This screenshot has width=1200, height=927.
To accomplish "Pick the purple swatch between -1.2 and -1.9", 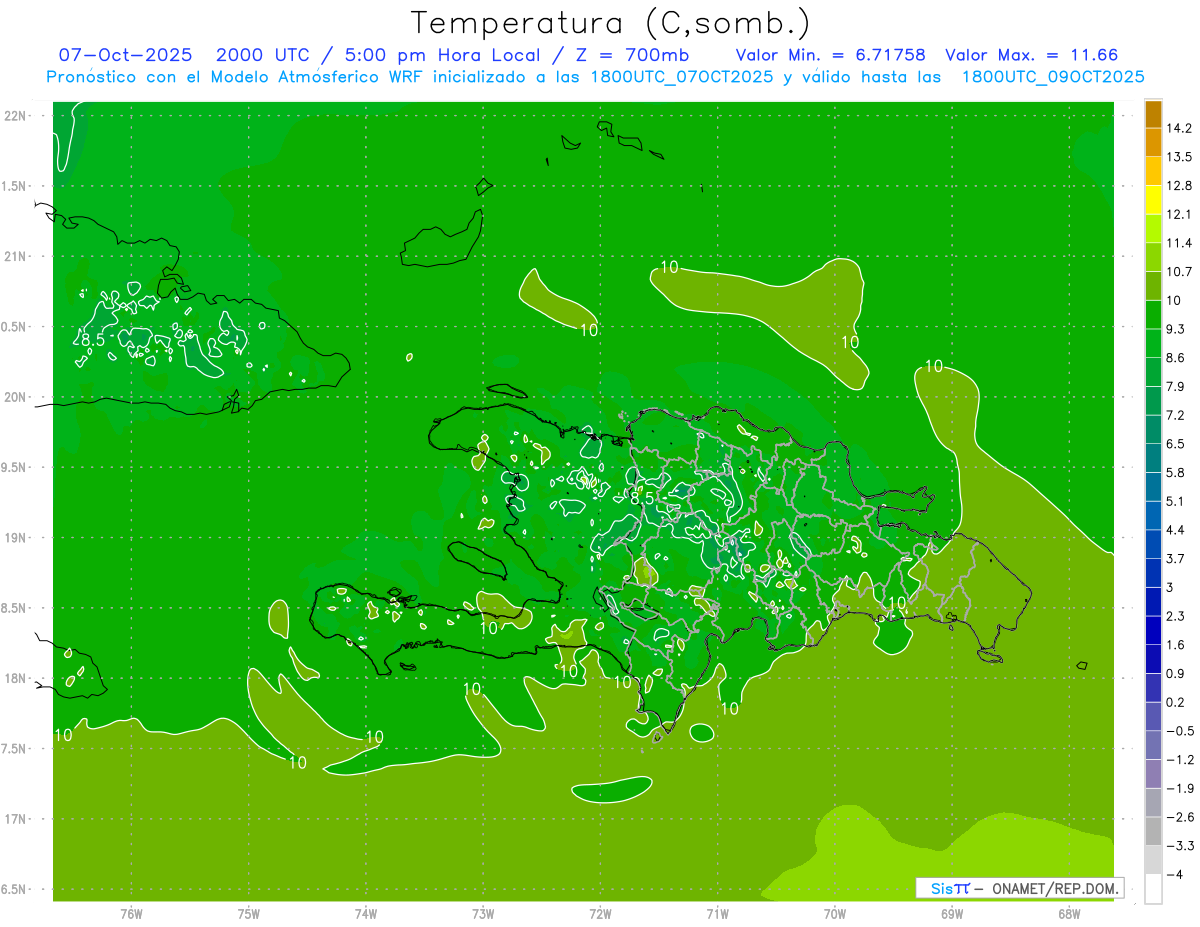I will [1153, 774].
